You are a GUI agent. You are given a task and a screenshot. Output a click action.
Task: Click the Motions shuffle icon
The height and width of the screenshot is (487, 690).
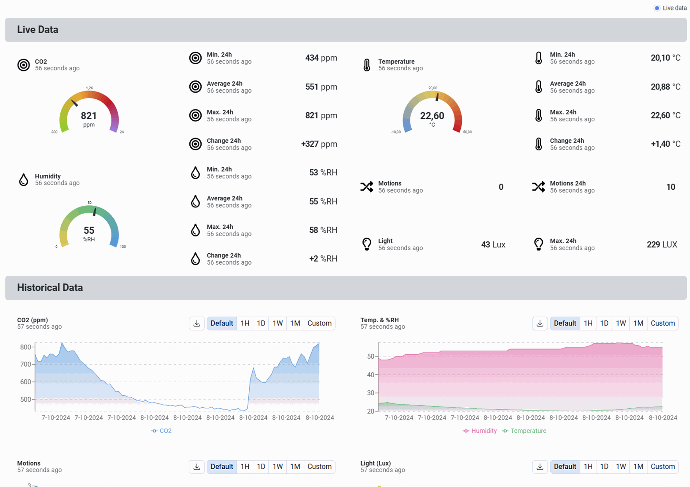(367, 187)
